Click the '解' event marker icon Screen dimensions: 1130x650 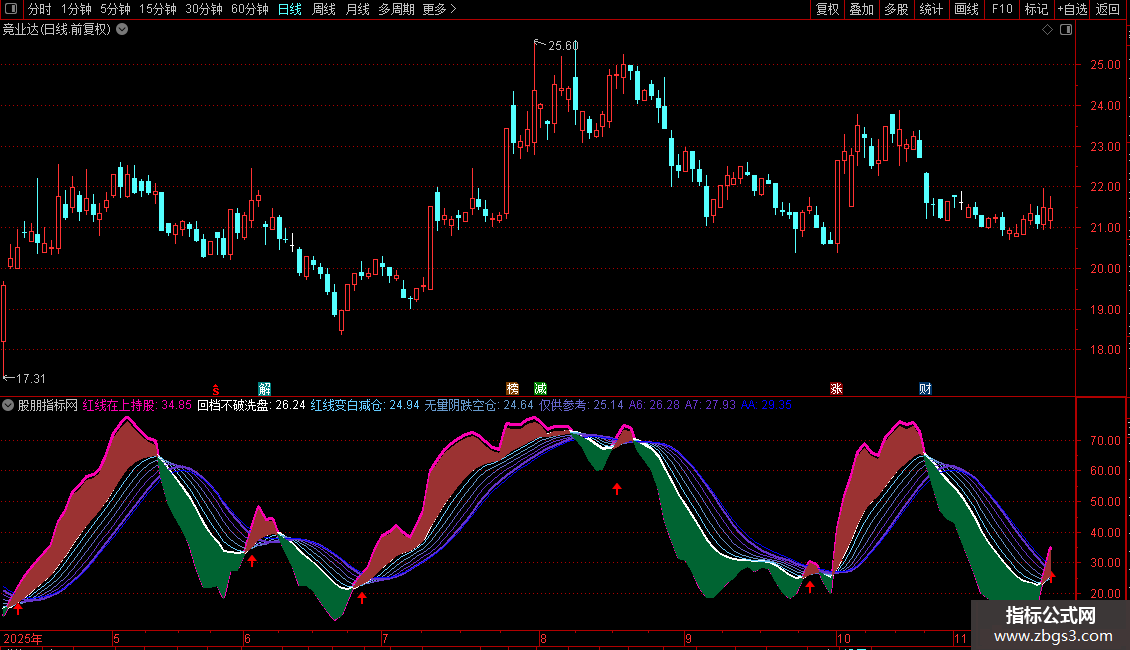pos(264,388)
